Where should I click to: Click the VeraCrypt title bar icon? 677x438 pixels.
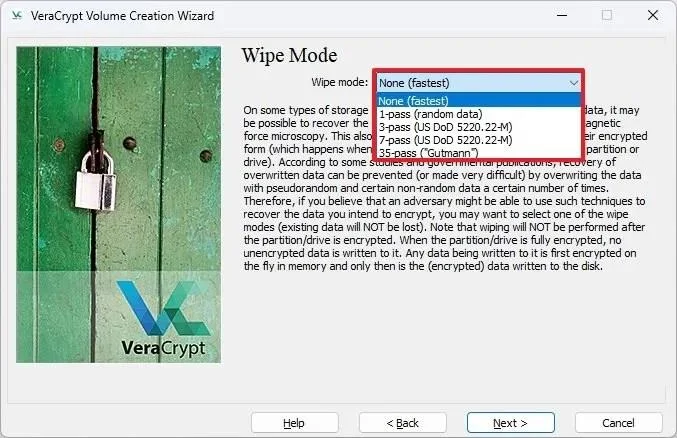tap(17, 16)
